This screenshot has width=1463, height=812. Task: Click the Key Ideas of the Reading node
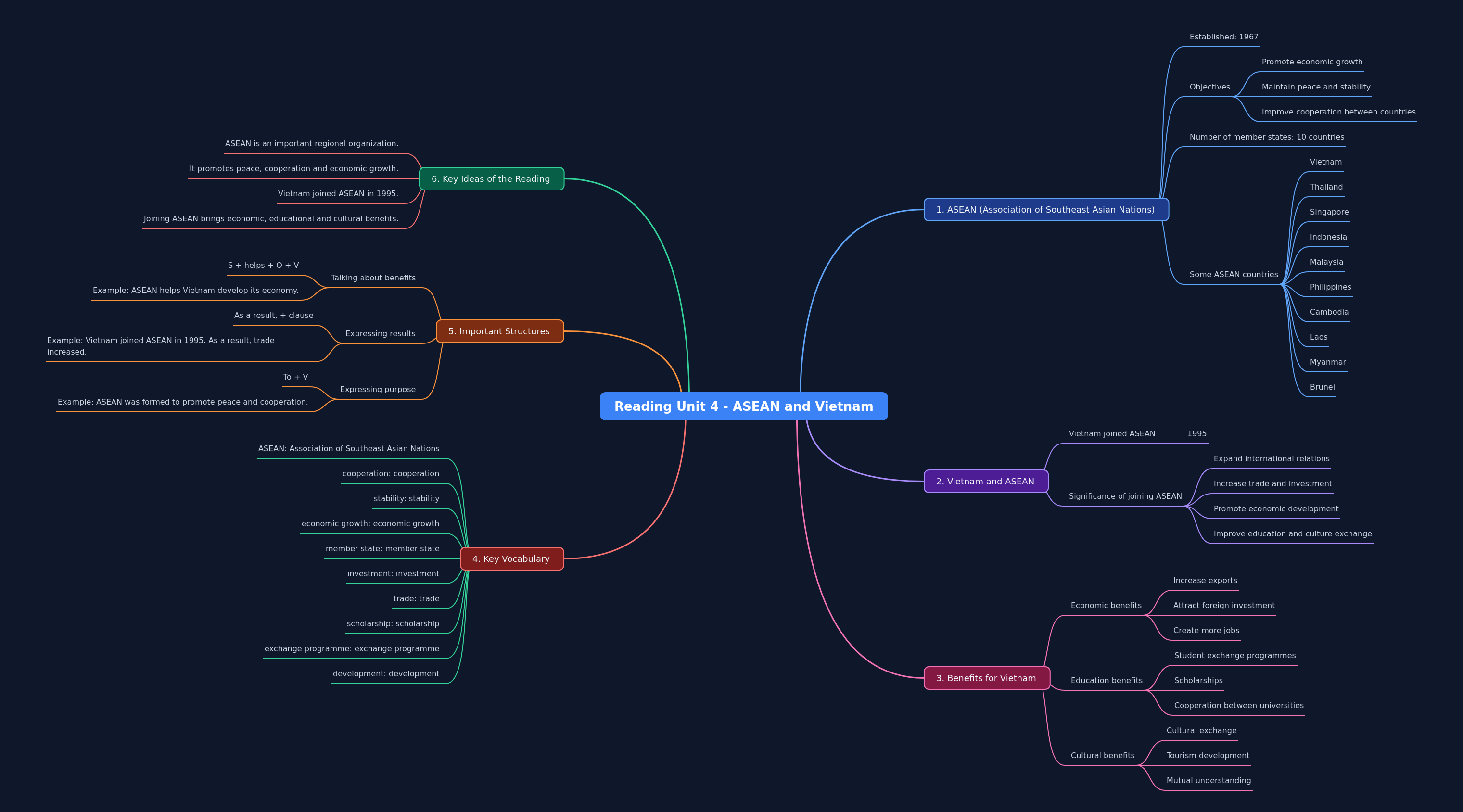coord(491,179)
